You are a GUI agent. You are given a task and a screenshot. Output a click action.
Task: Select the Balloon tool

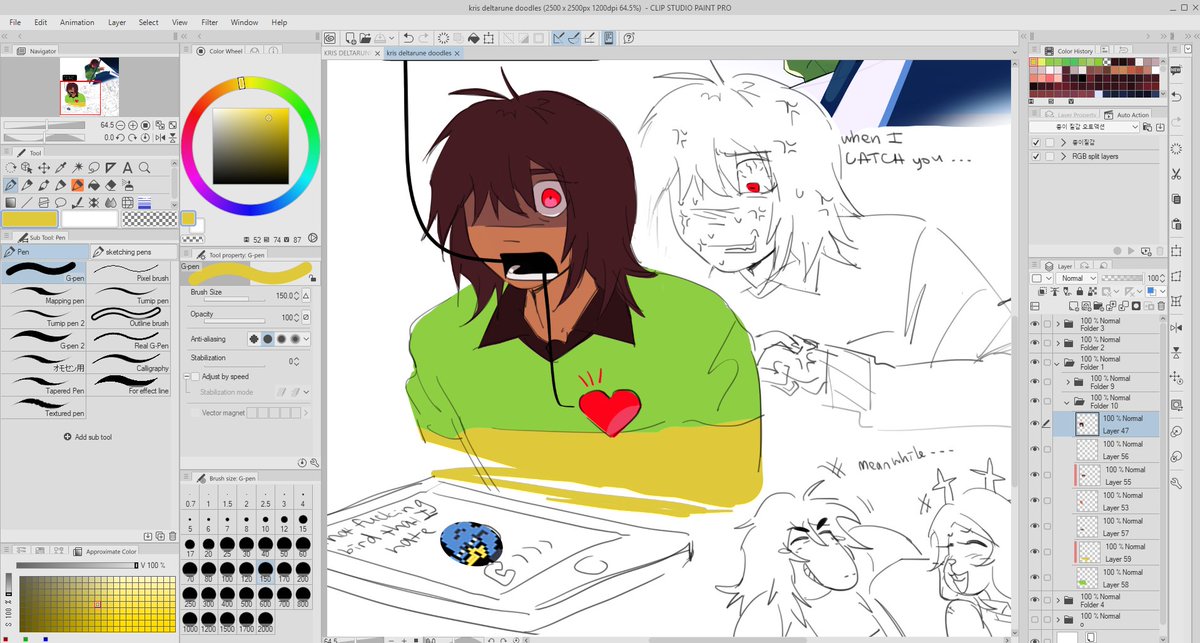(61, 203)
